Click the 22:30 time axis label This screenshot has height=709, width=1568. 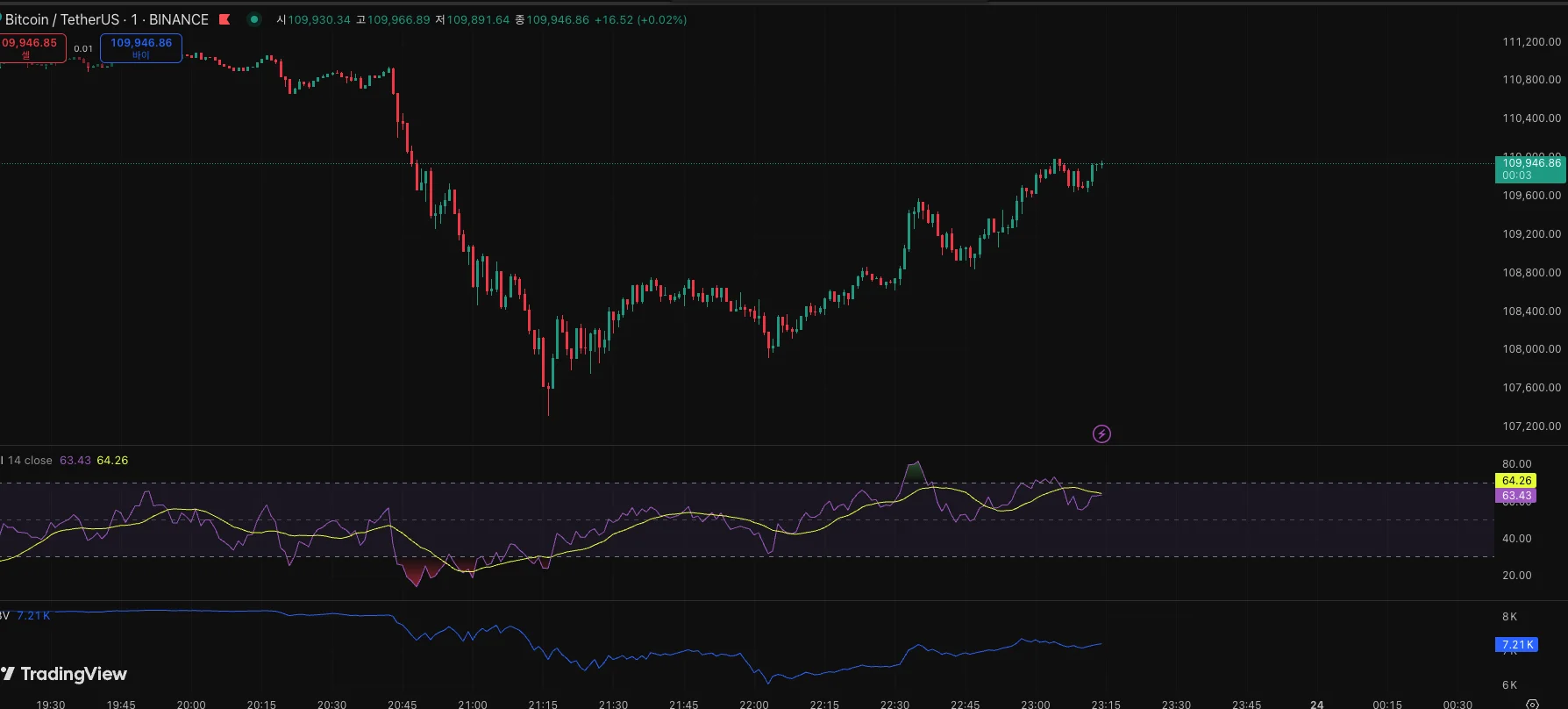[x=894, y=705]
